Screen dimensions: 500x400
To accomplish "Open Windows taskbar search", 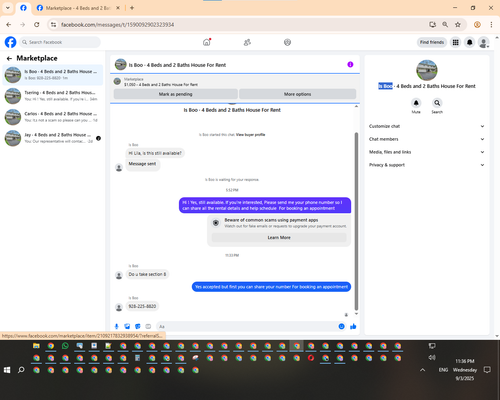I will click(21, 370).
